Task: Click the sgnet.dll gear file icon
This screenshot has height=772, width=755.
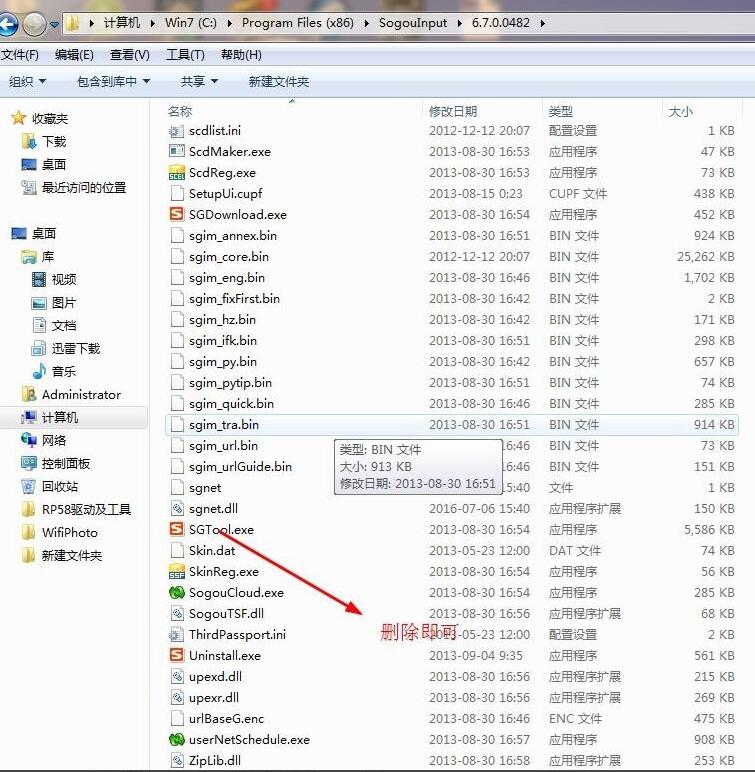Action: point(176,508)
